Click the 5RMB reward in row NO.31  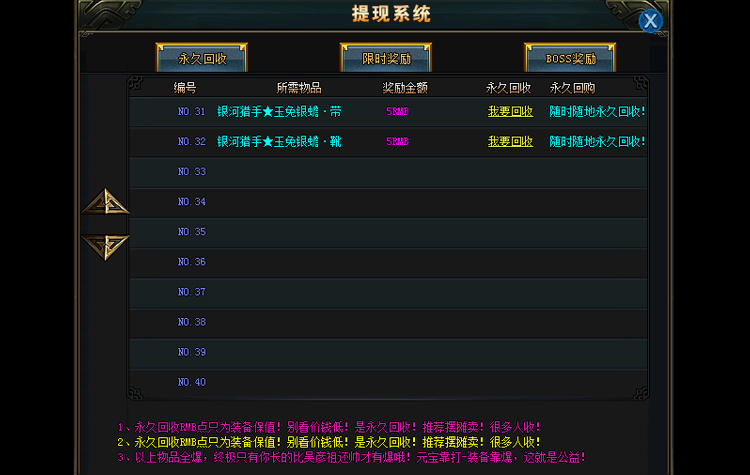[397, 112]
